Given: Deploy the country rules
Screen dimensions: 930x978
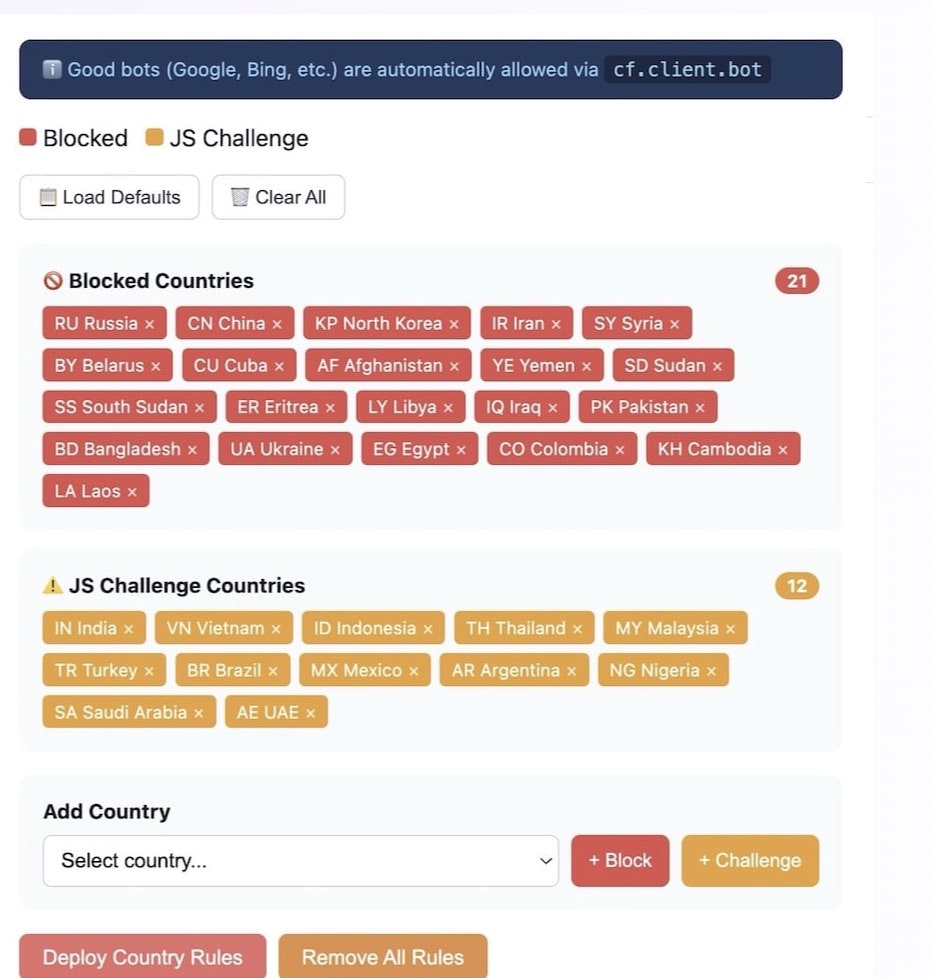Looking at the screenshot, I should coord(143,956).
